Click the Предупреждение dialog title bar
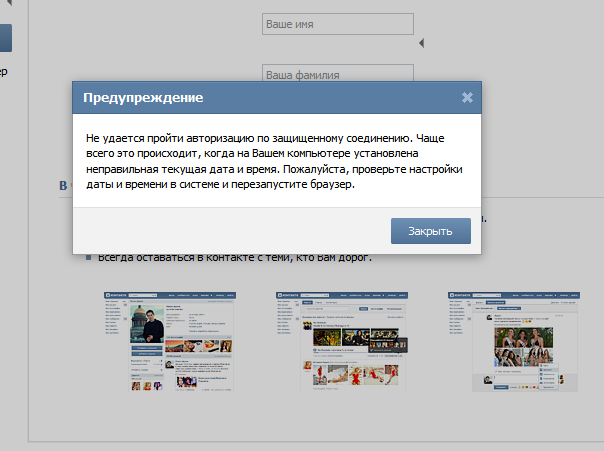604x451 pixels. point(260,98)
